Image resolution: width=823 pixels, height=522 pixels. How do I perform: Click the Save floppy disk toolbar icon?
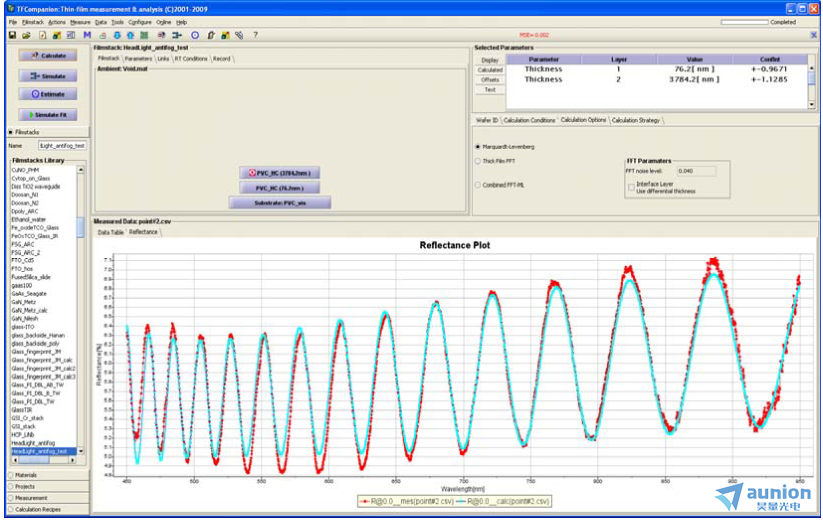pos(12,35)
